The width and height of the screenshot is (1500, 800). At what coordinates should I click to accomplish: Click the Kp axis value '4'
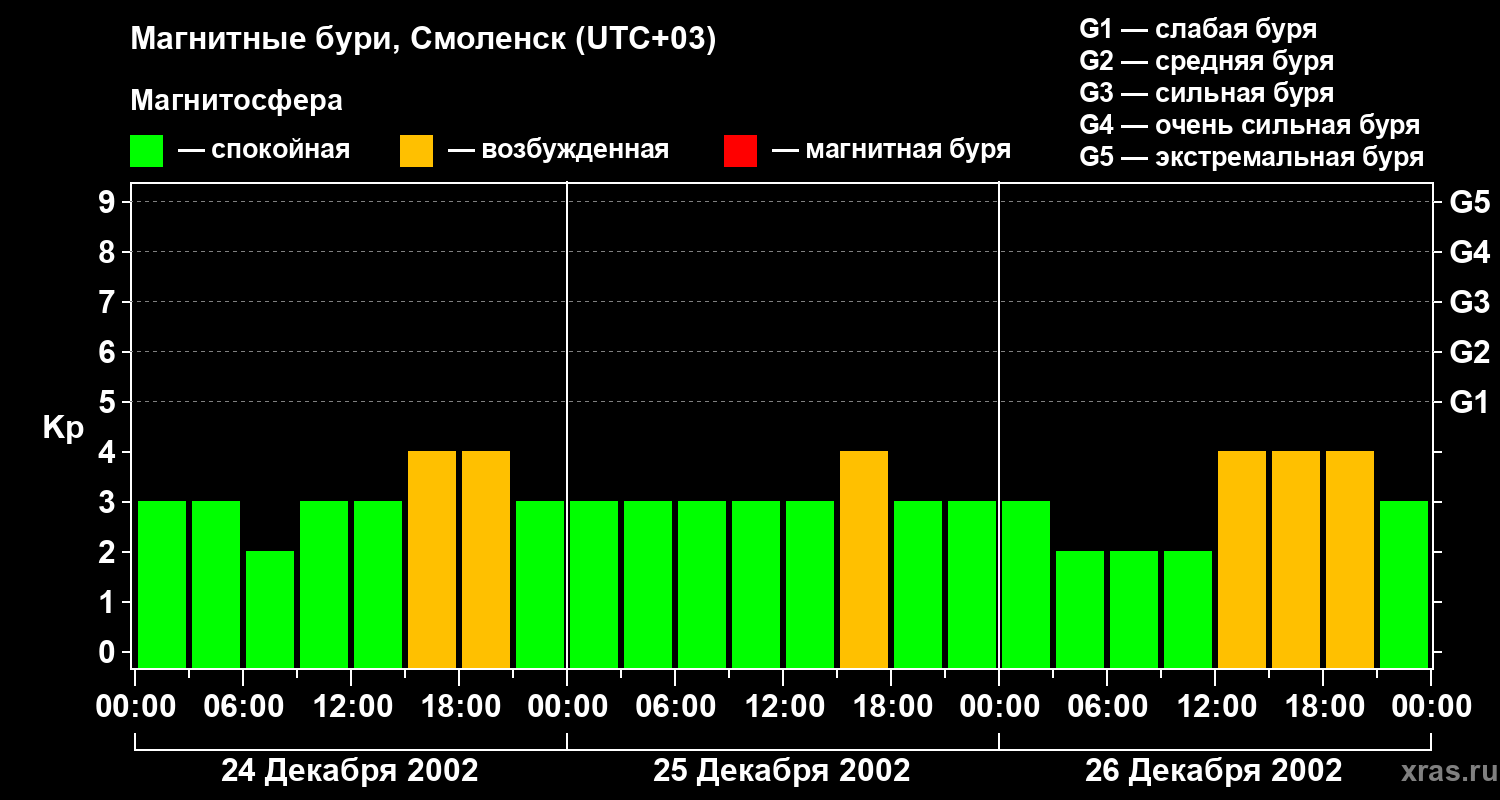tap(109, 452)
